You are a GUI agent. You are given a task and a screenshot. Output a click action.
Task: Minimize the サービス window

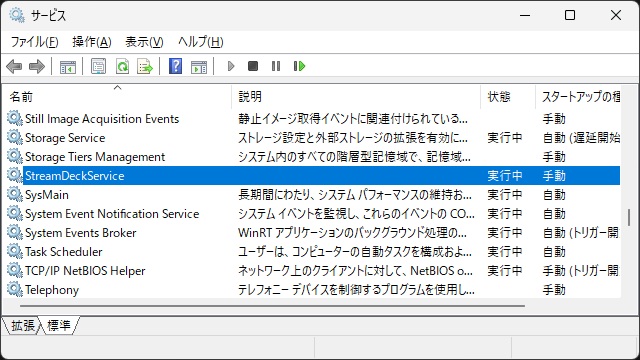tap(525, 16)
